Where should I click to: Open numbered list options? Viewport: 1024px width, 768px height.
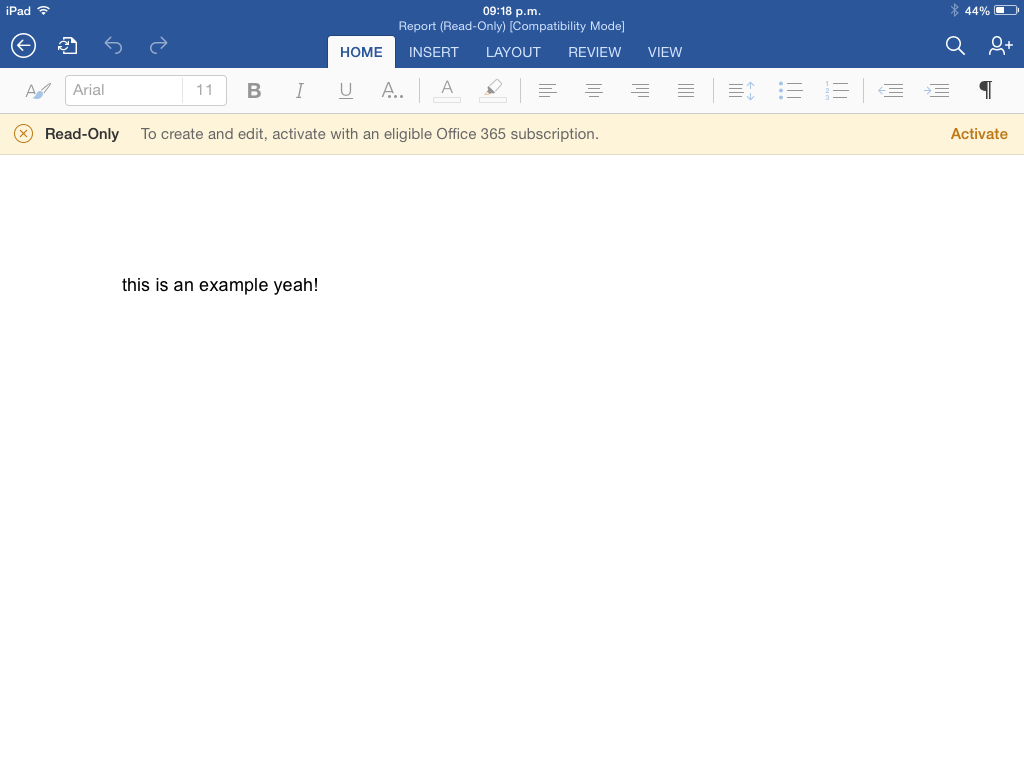point(836,90)
